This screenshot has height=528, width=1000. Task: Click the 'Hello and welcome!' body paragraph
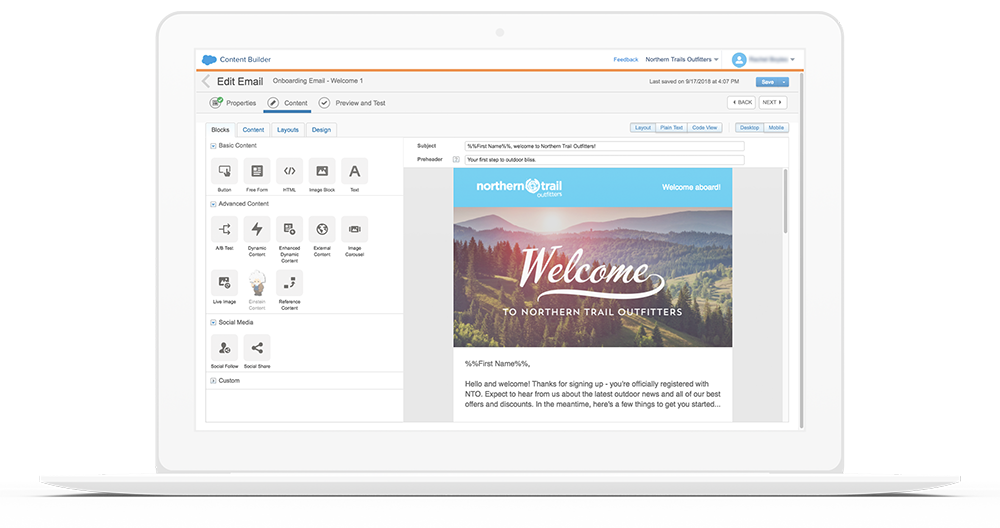(592, 394)
